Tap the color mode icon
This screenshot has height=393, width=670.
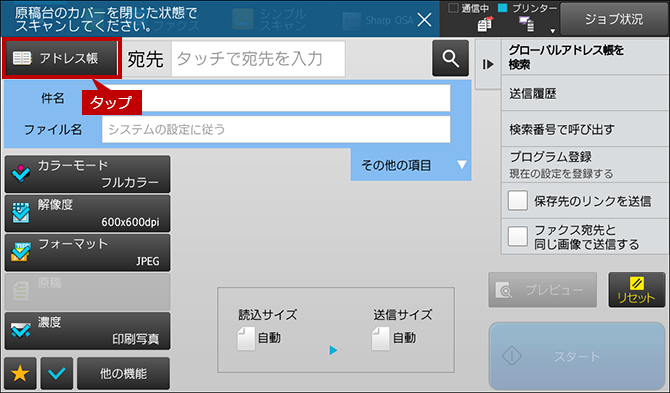click(21, 173)
